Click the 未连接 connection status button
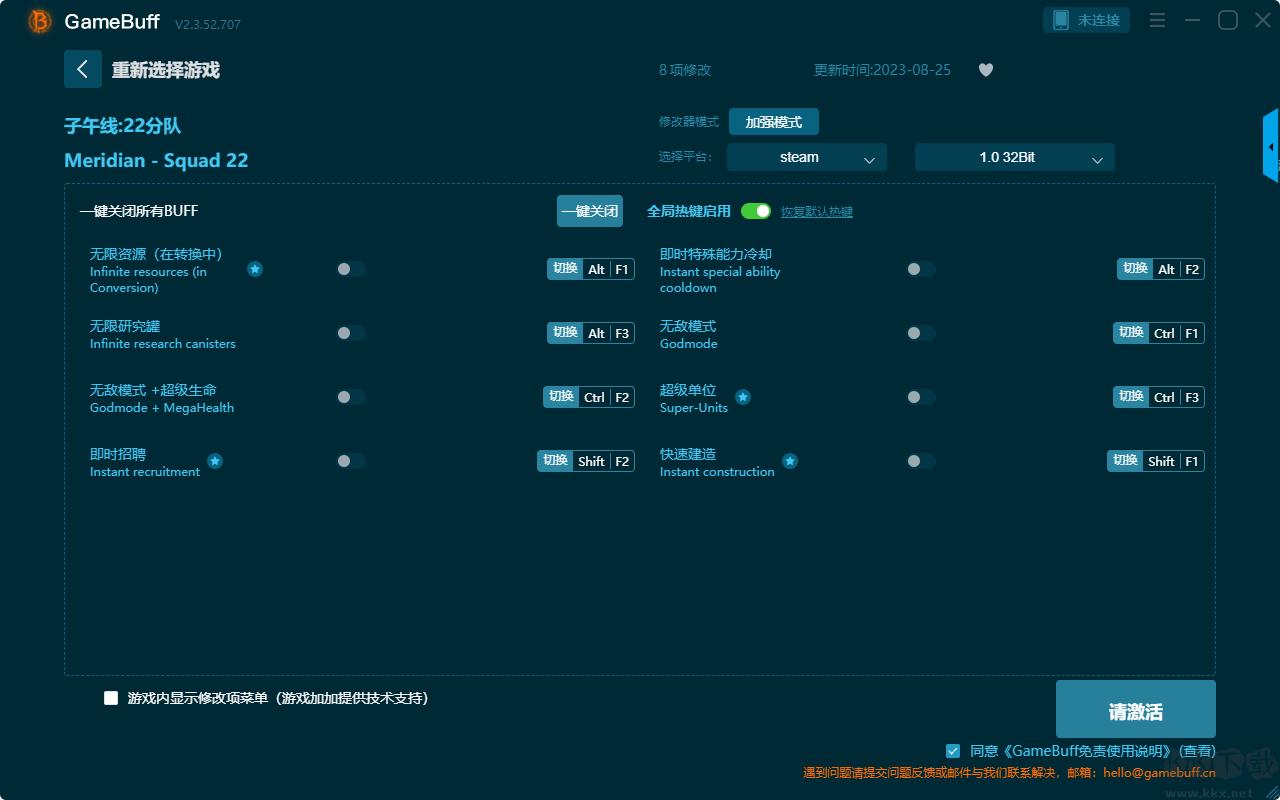1280x800 pixels. point(1087,20)
